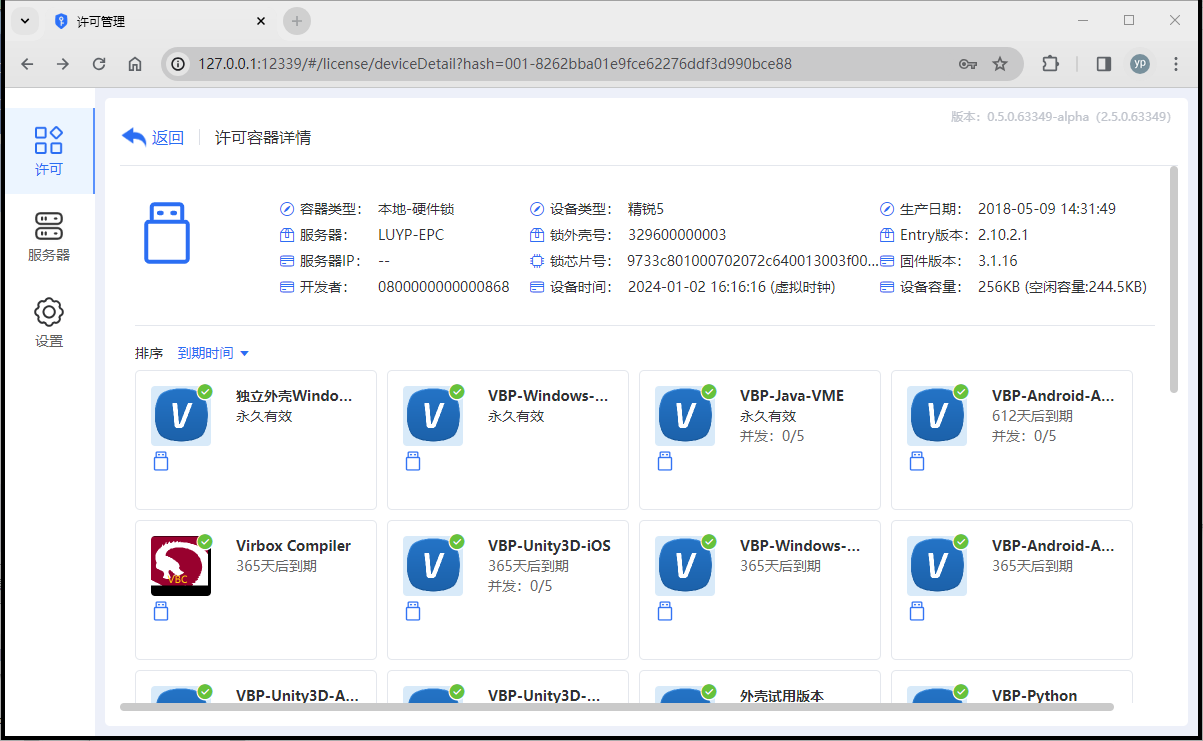Select the VBP-Java-VME license icon
Screen dimensions: 1203x741
point(685,416)
